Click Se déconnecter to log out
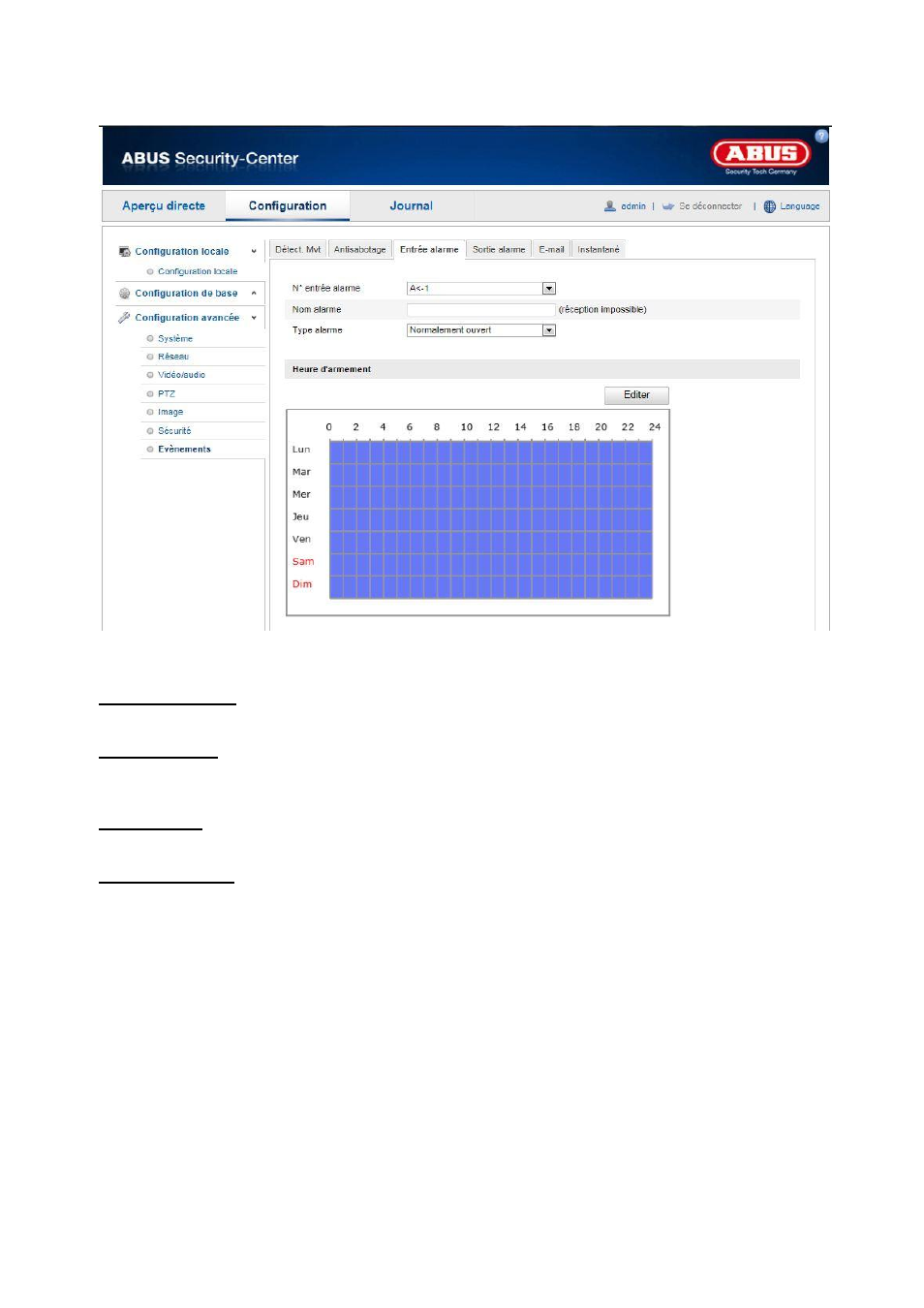This screenshot has height=1308, width=924. pos(710,206)
